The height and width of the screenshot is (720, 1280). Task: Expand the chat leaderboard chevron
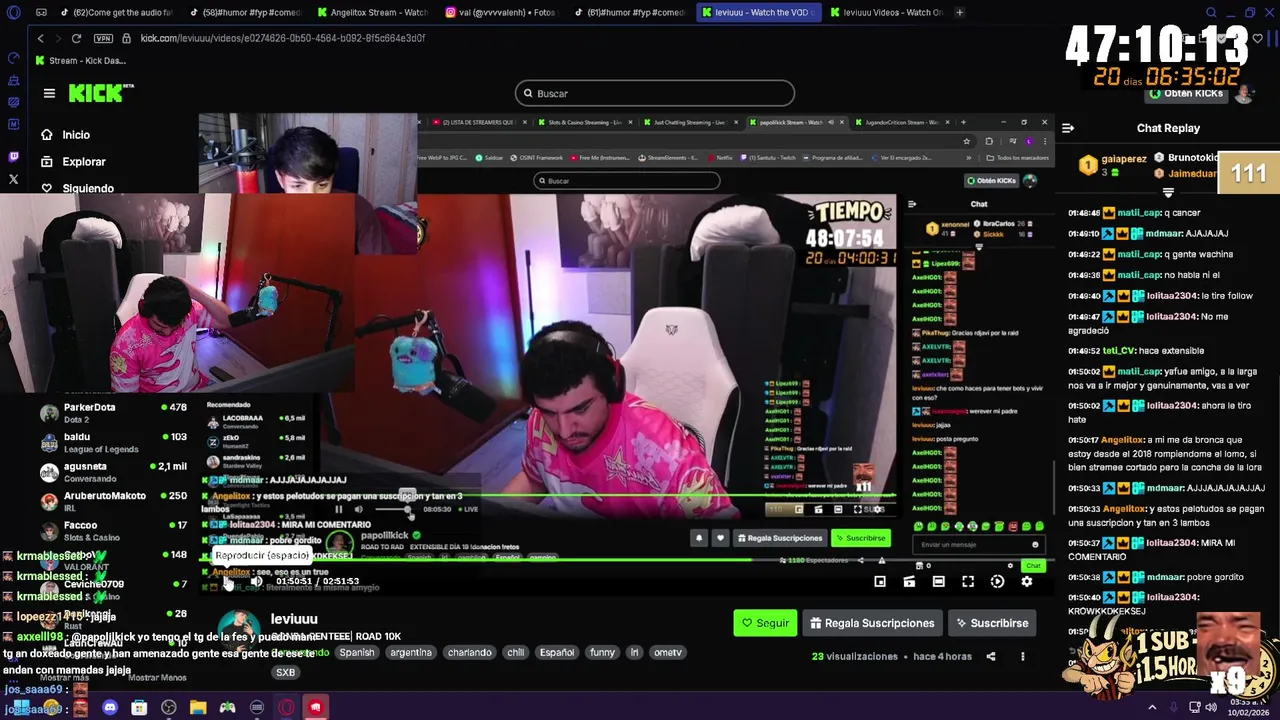point(1168,192)
